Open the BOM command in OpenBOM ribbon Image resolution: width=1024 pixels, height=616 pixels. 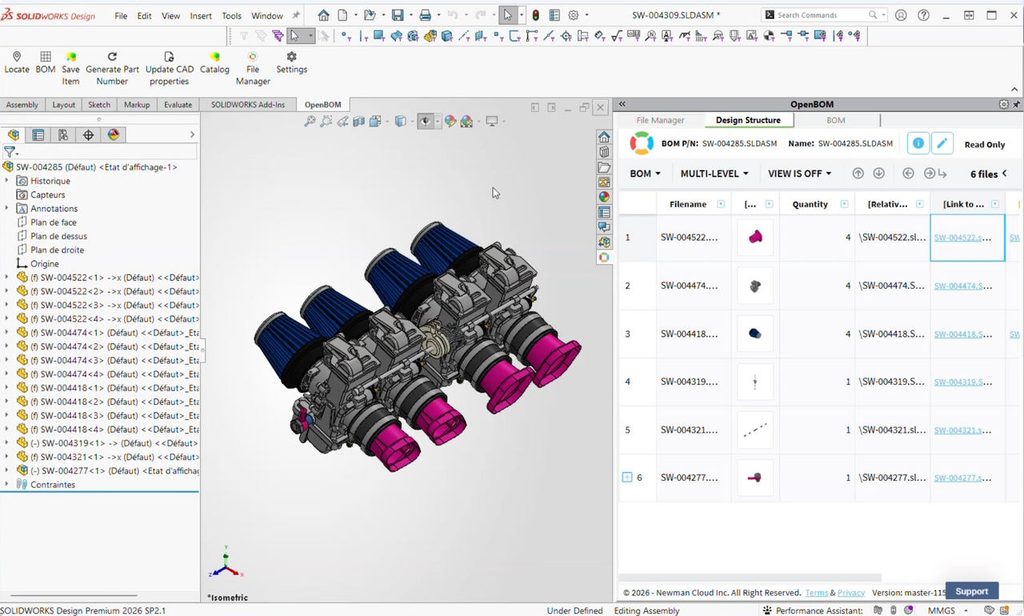point(45,63)
